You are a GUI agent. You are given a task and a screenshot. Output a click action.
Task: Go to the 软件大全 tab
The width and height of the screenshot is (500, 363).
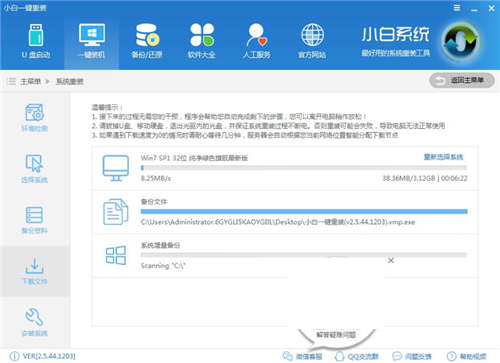pyautogui.click(x=202, y=41)
